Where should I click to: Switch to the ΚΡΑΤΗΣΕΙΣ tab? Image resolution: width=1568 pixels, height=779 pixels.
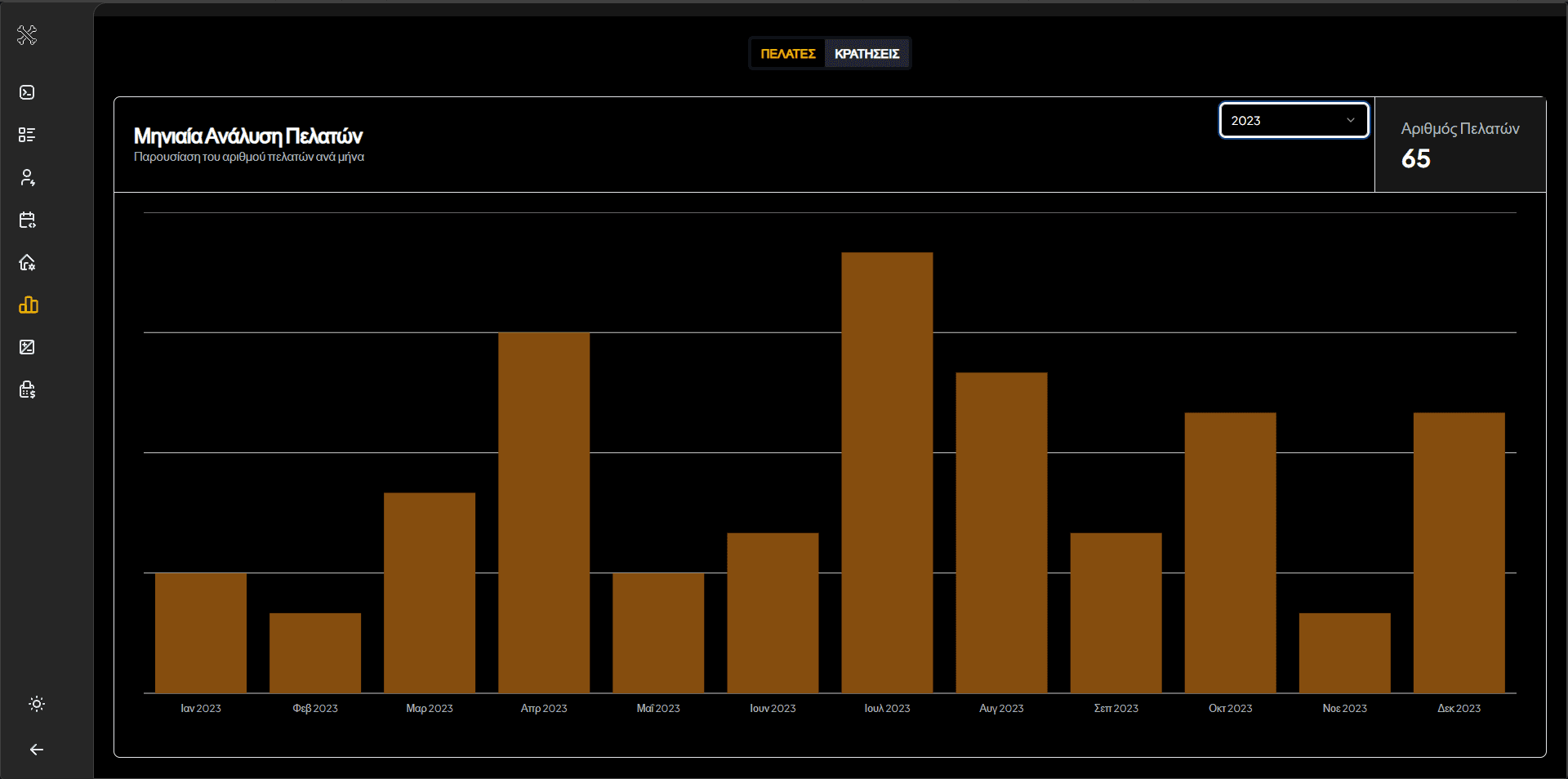866,54
